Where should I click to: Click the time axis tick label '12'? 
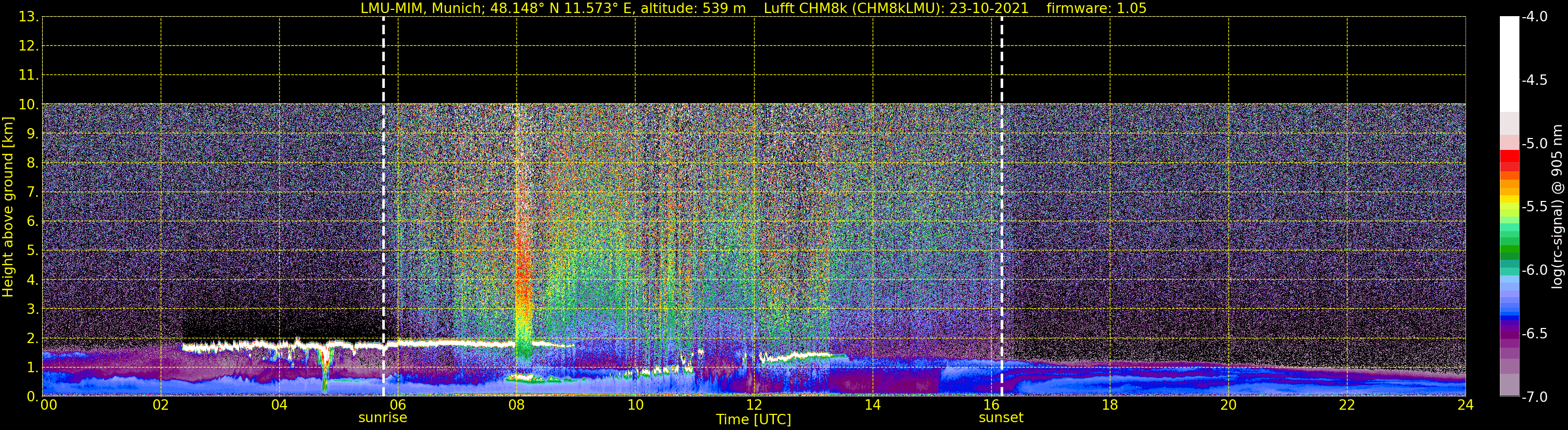click(x=754, y=405)
